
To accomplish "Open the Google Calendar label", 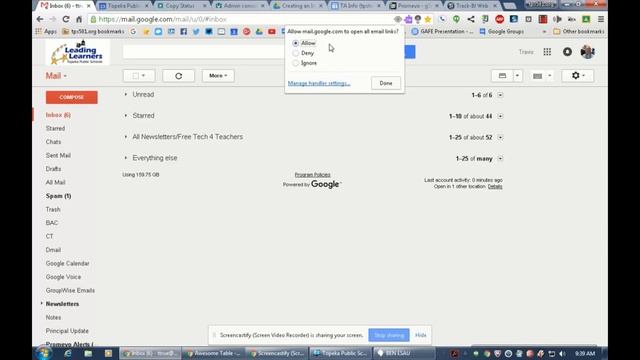I will click(68, 264).
